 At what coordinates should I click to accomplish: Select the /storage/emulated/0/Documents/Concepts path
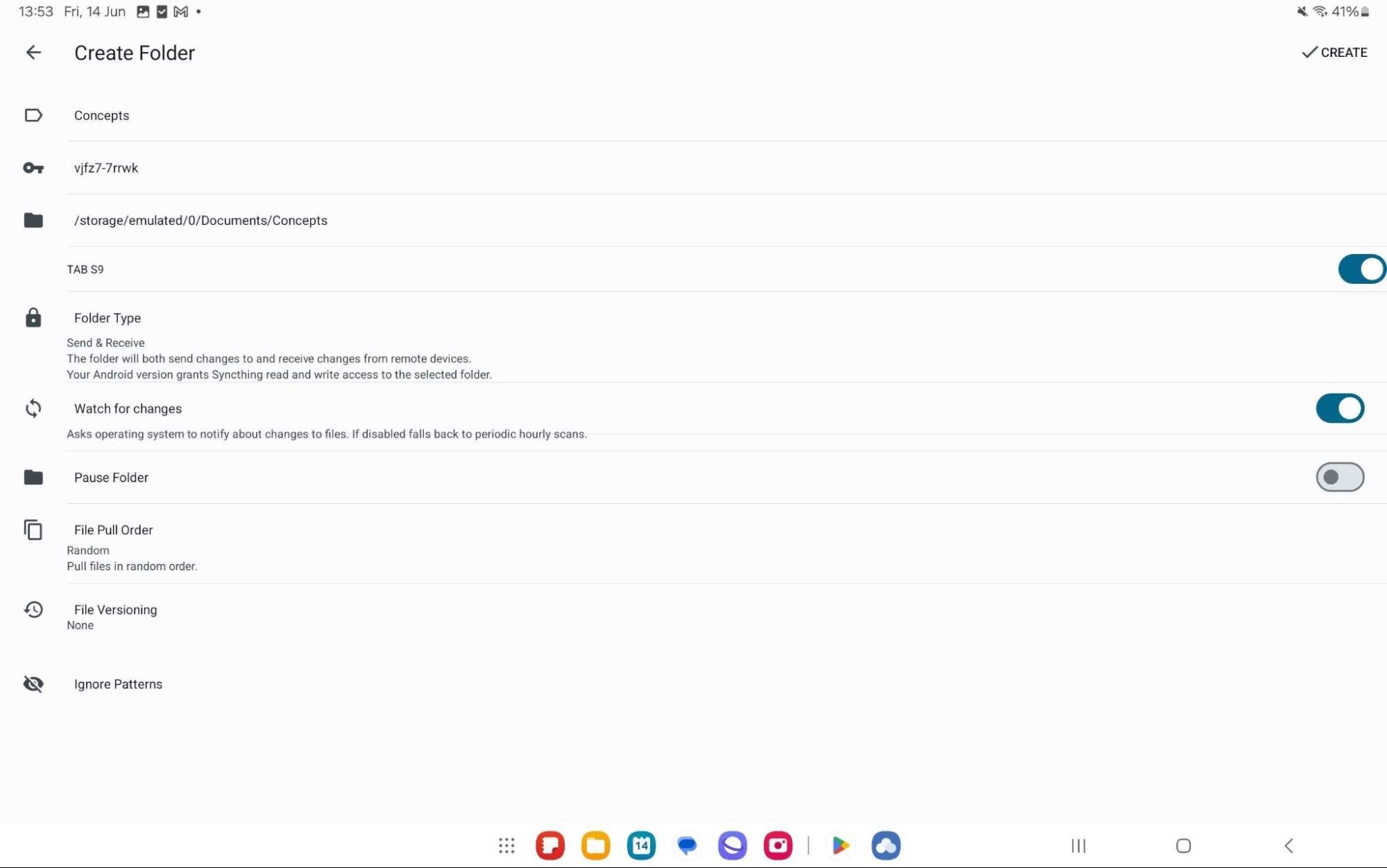point(726,221)
